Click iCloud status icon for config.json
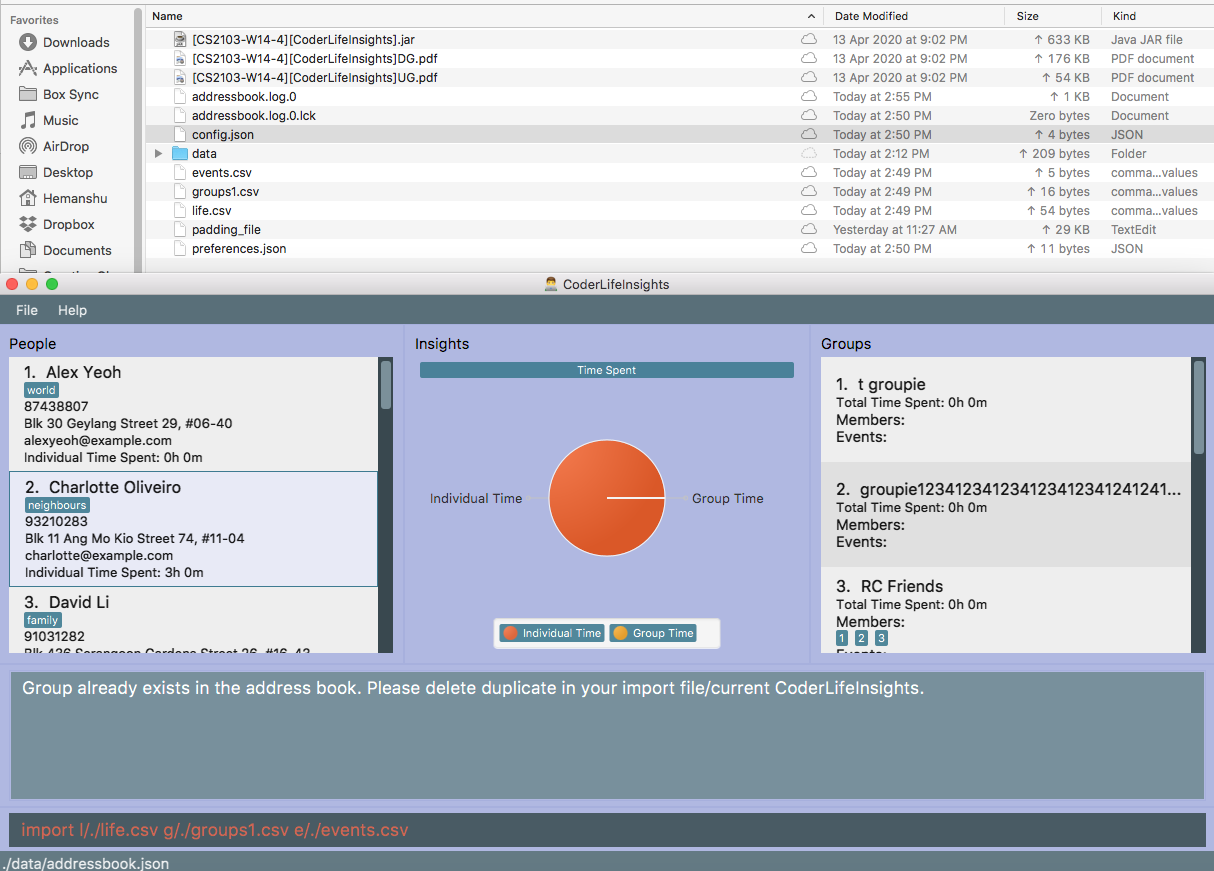This screenshot has height=871, width=1214. pos(808,135)
